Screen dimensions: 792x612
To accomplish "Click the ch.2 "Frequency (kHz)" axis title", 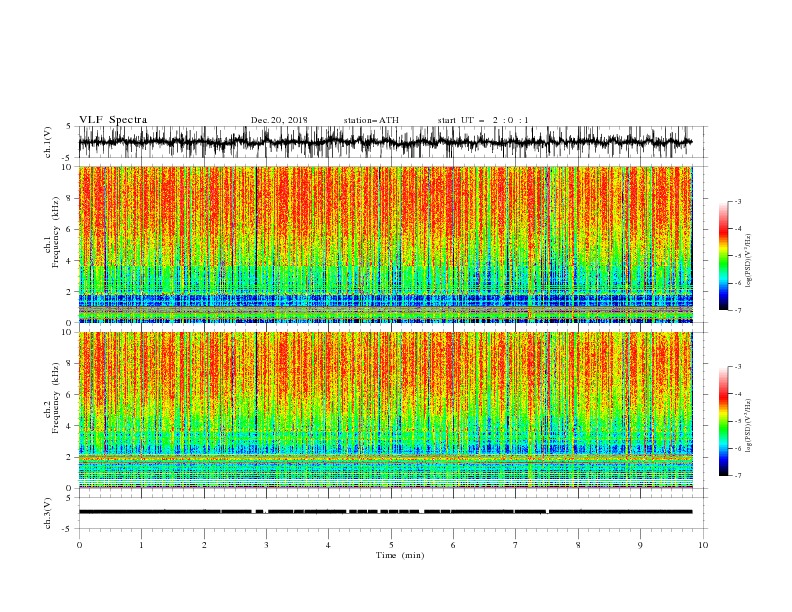I will click(56, 398).
